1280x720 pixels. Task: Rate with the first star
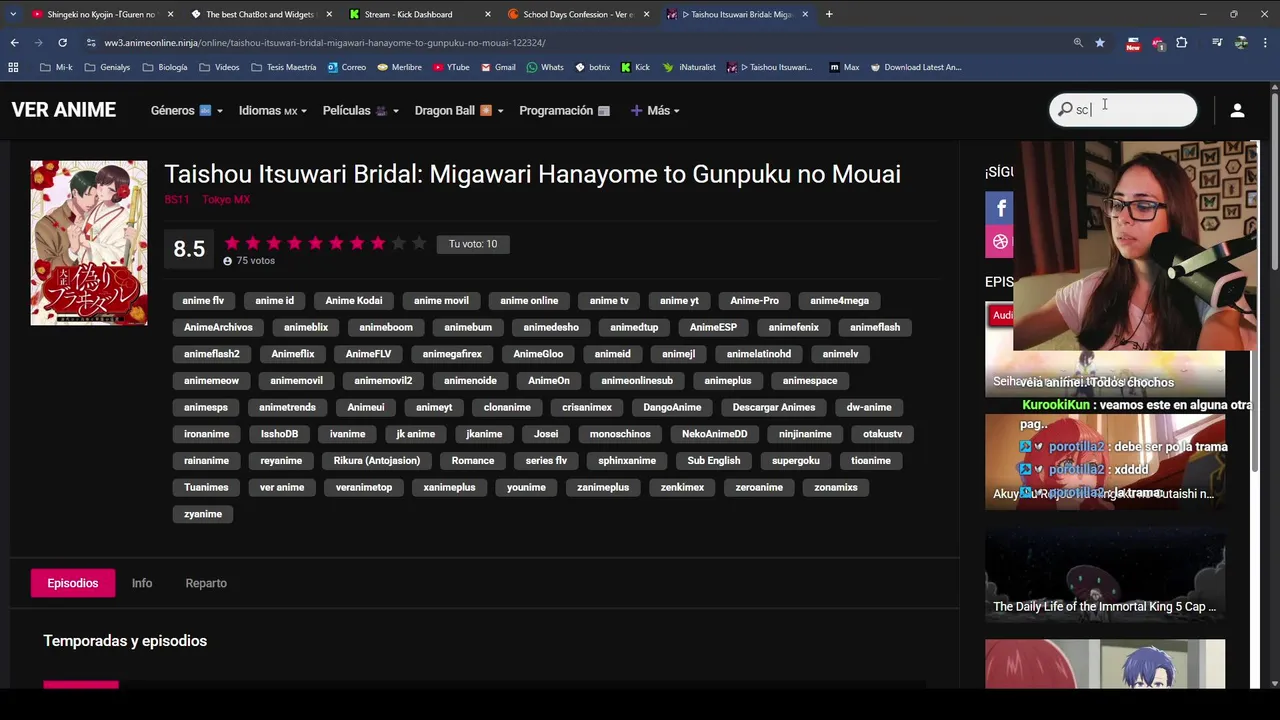point(232,243)
